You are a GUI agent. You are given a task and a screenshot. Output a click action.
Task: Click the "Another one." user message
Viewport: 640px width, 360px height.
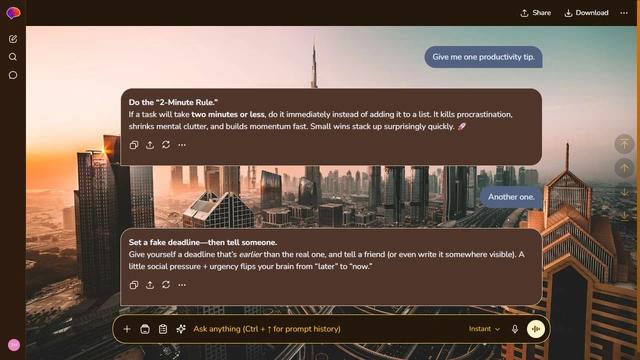click(x=511, y=197)
